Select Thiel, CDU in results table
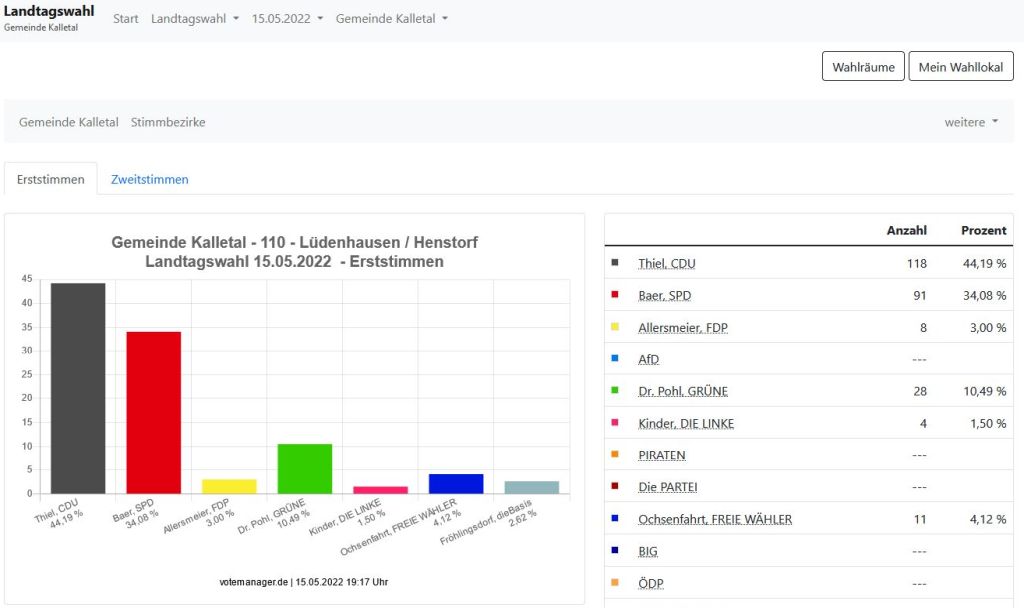The height and width of the screenshot is (608, 1024). pyautogui.click(x=667, y=263)
